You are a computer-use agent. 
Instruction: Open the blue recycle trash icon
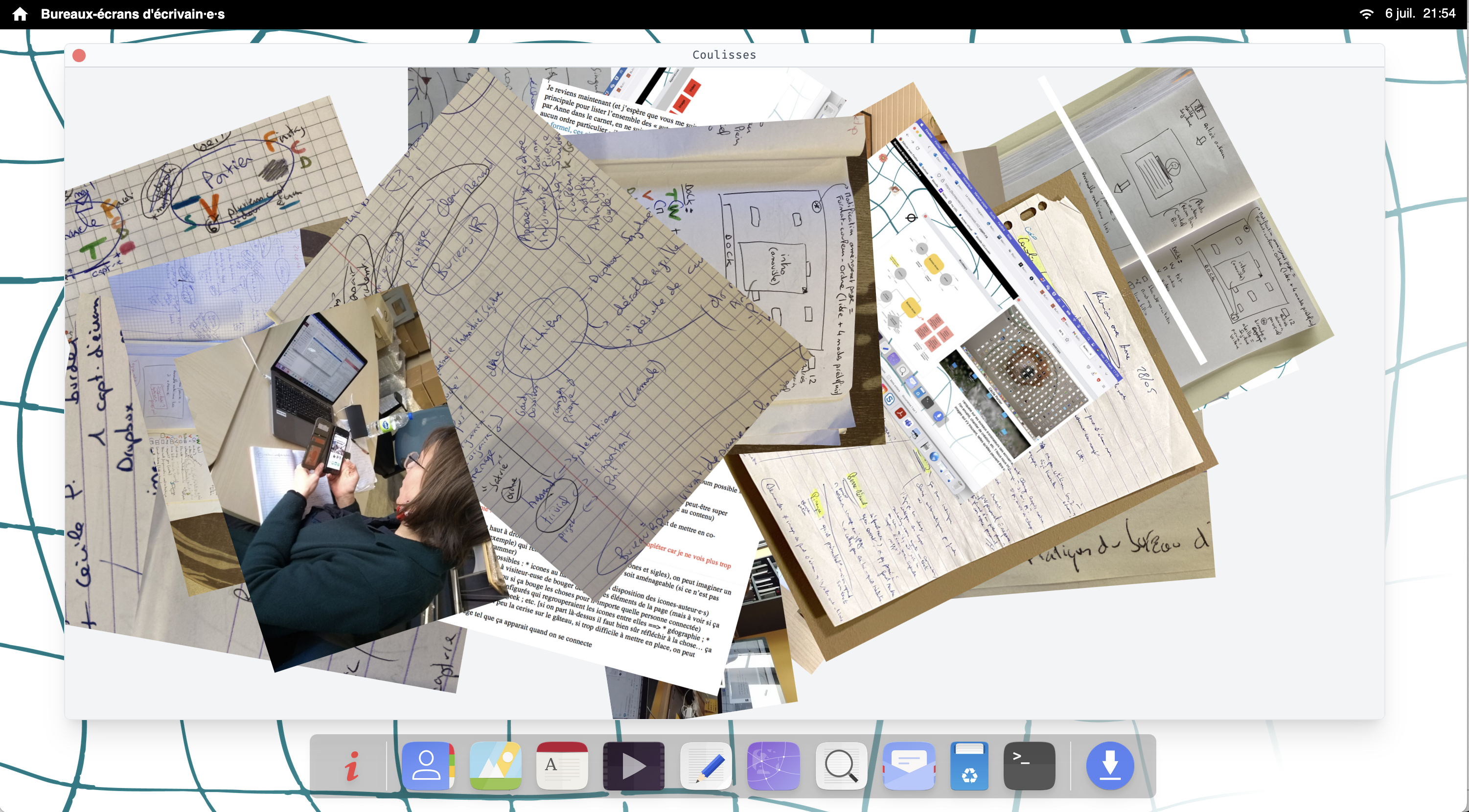click(969, 766)
